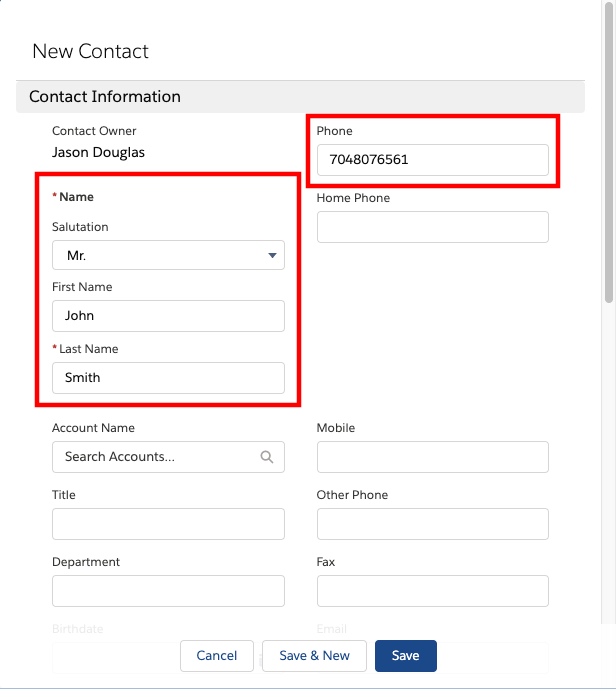
Task: Click into the Mobile field
Action: (x=433, y=457)
